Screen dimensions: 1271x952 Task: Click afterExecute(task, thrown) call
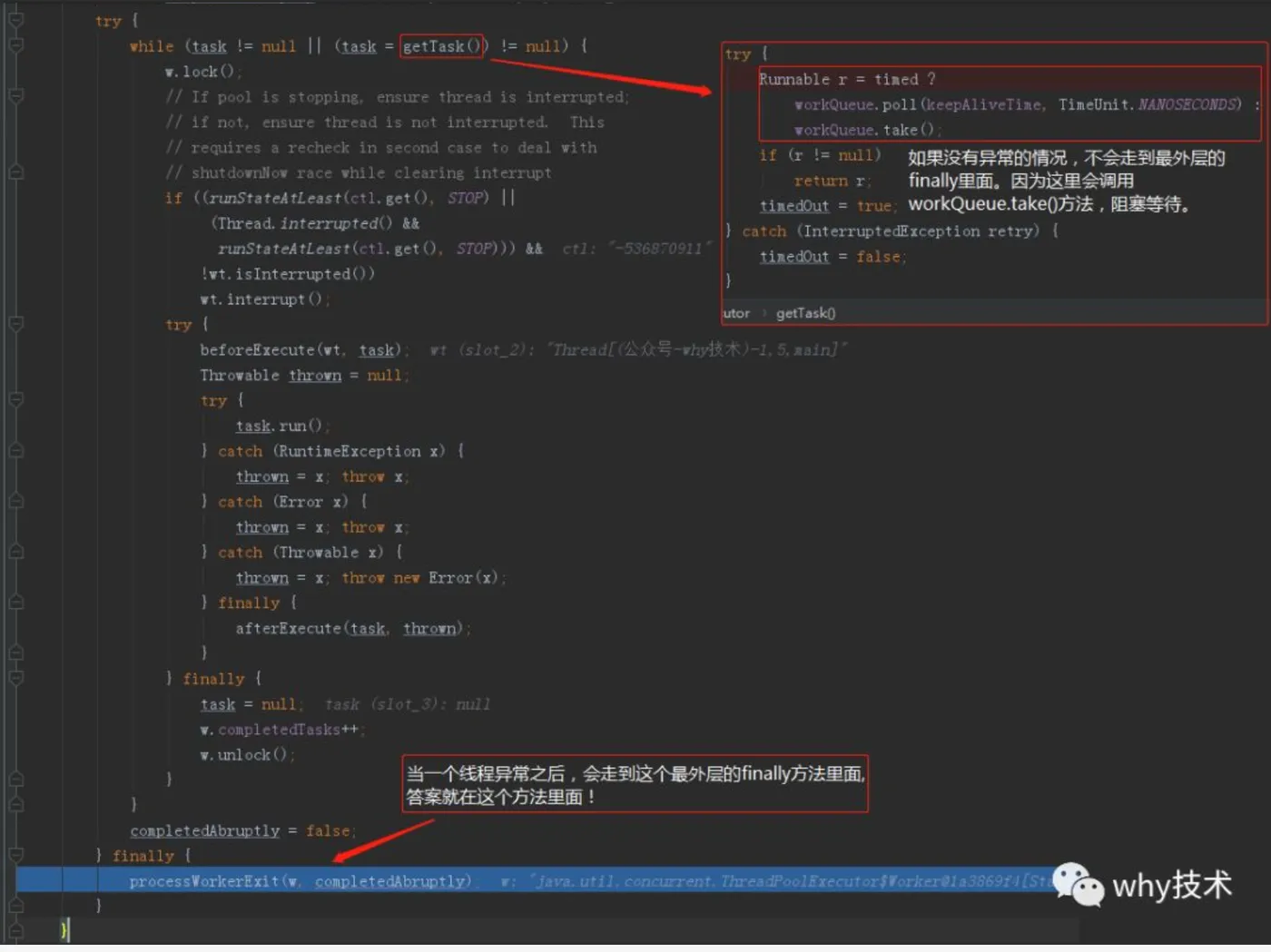point(352,628)
